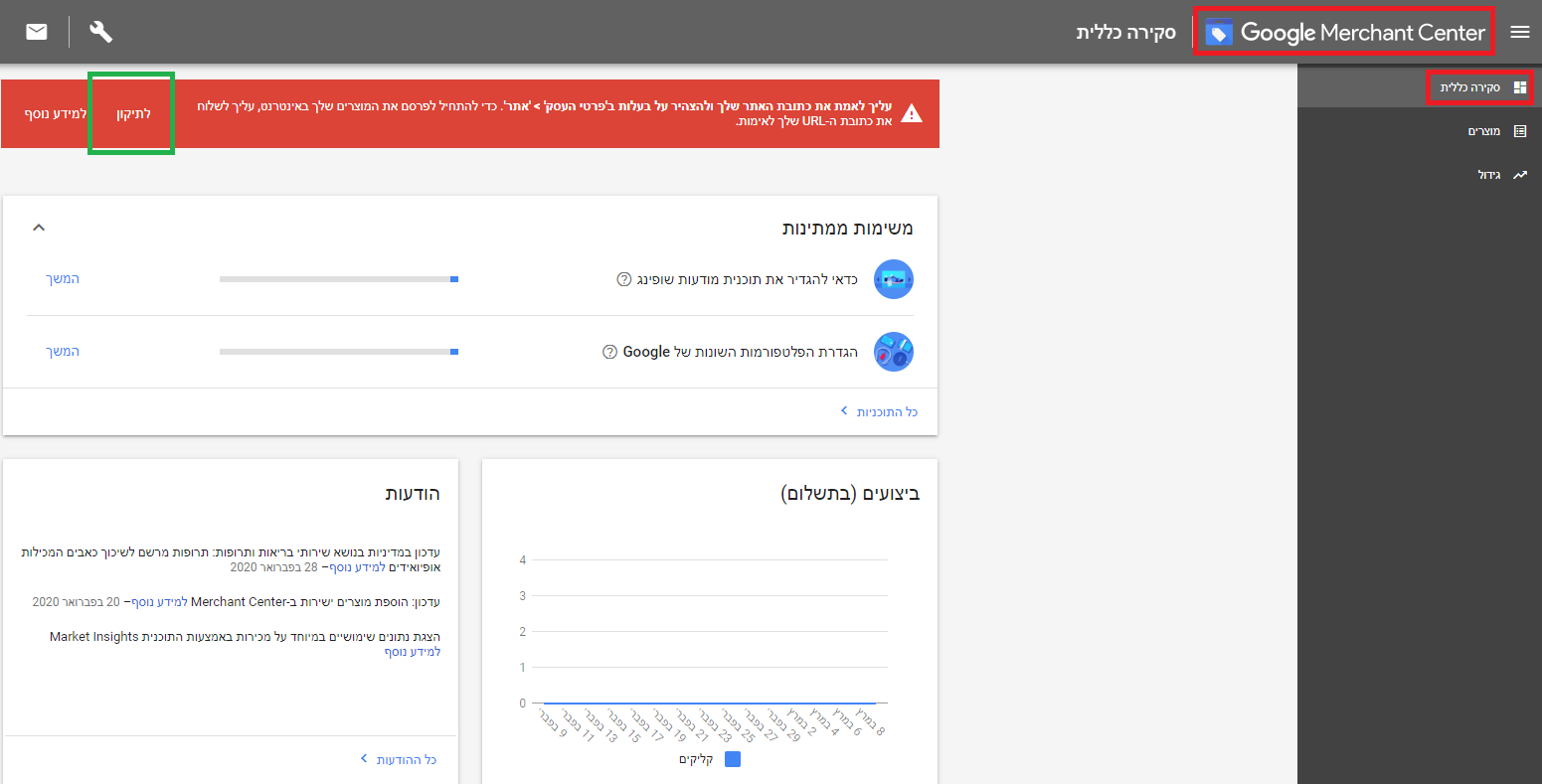Viewport: 1542px width, 784px height.
Task: Click המשך for the Google platforms task
Action: coord(63,352)
